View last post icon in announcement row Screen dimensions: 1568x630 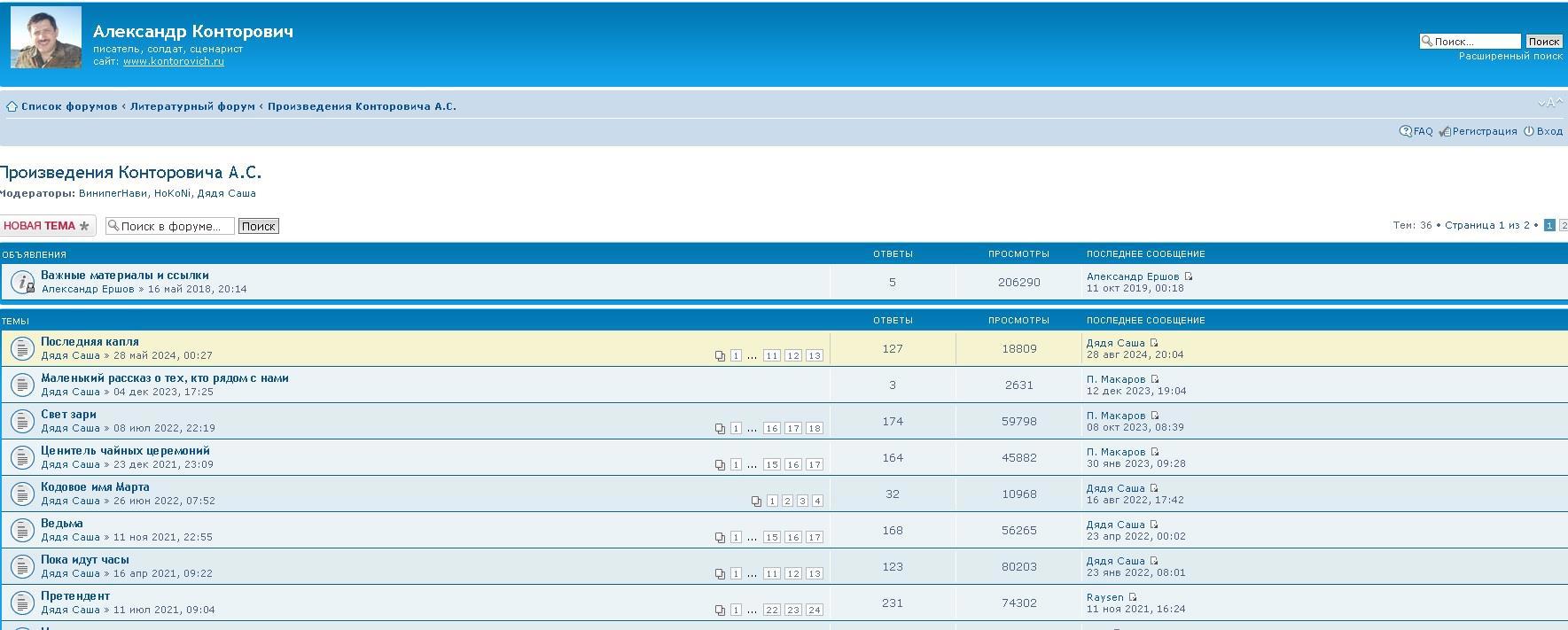click(x=1188, y=276)
